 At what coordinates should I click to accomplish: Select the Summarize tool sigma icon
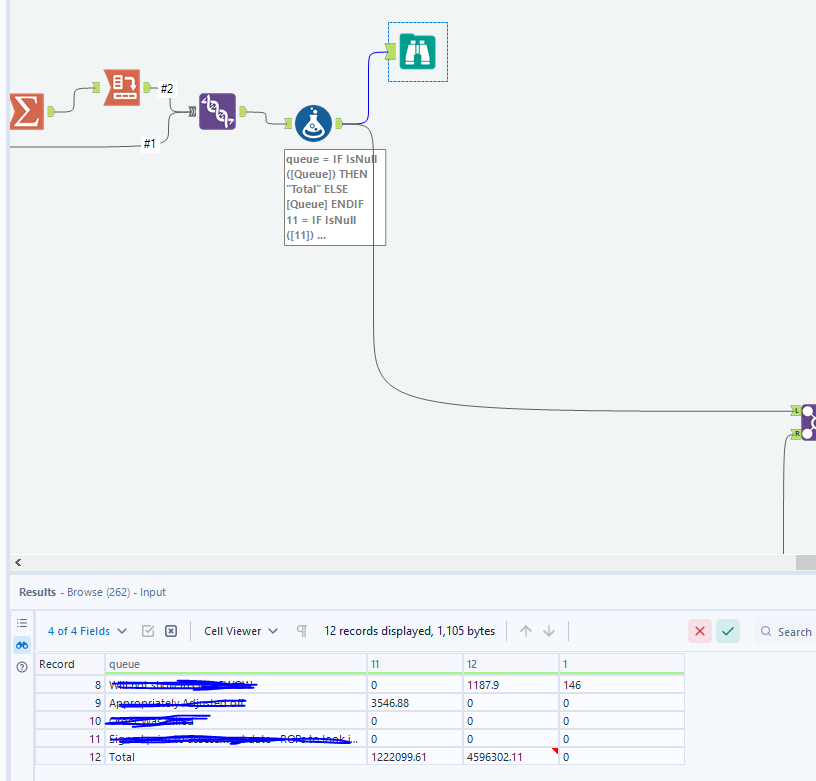(x=27, y=111)
